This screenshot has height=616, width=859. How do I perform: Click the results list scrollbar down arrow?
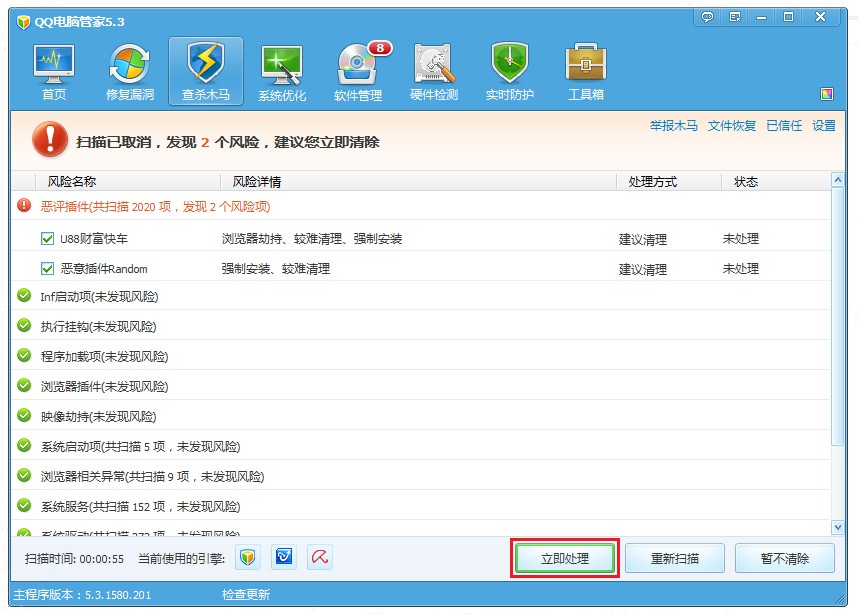tap(838, 527)
